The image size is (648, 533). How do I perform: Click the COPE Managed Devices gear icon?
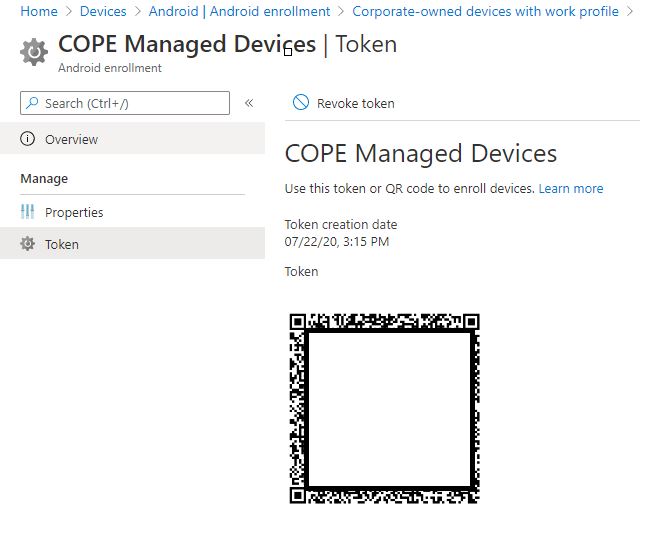(x=34, y=52)
